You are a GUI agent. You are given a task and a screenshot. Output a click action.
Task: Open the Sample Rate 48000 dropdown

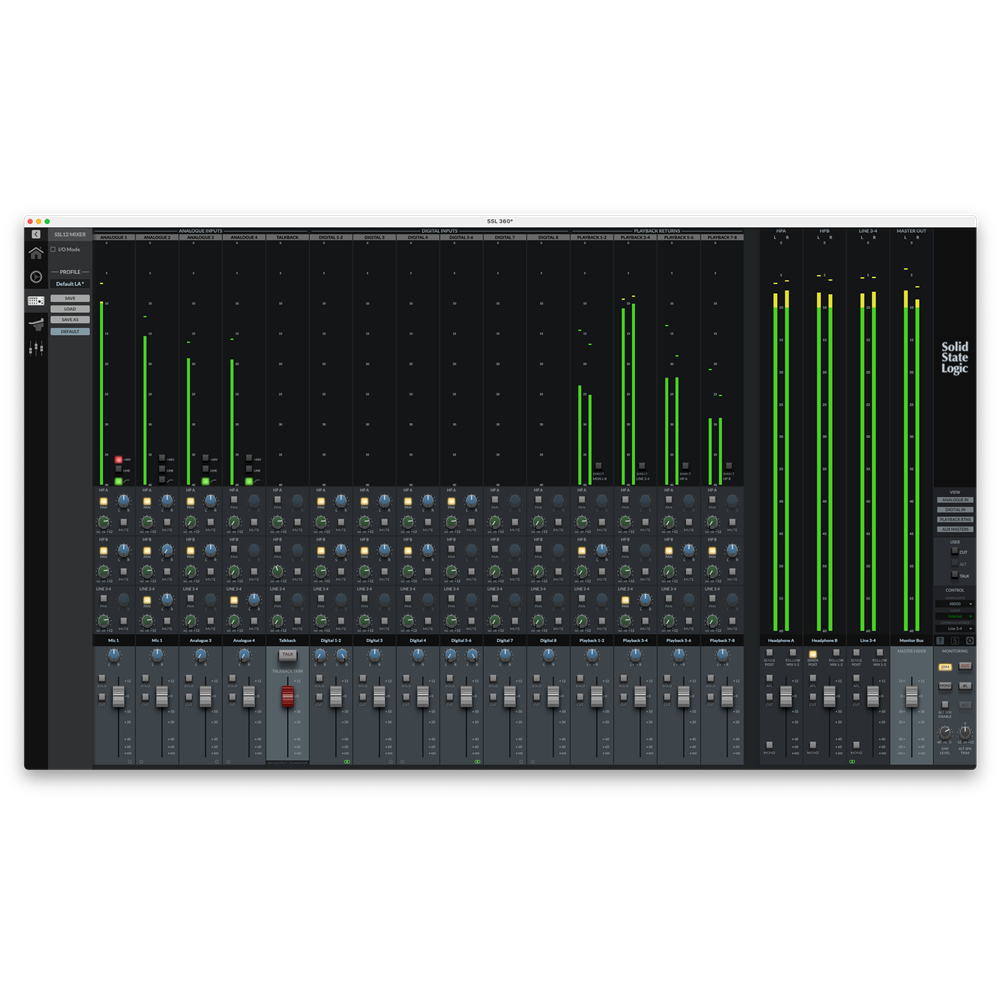[x=955, y=604]
